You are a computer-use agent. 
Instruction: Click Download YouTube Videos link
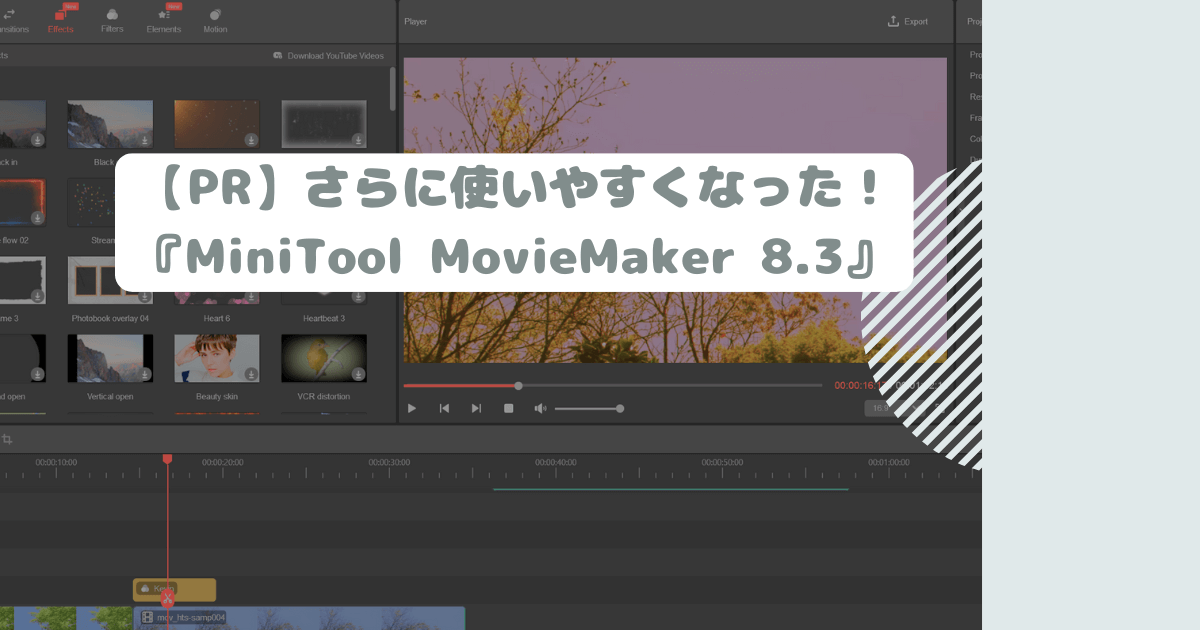tap(328, 56)
